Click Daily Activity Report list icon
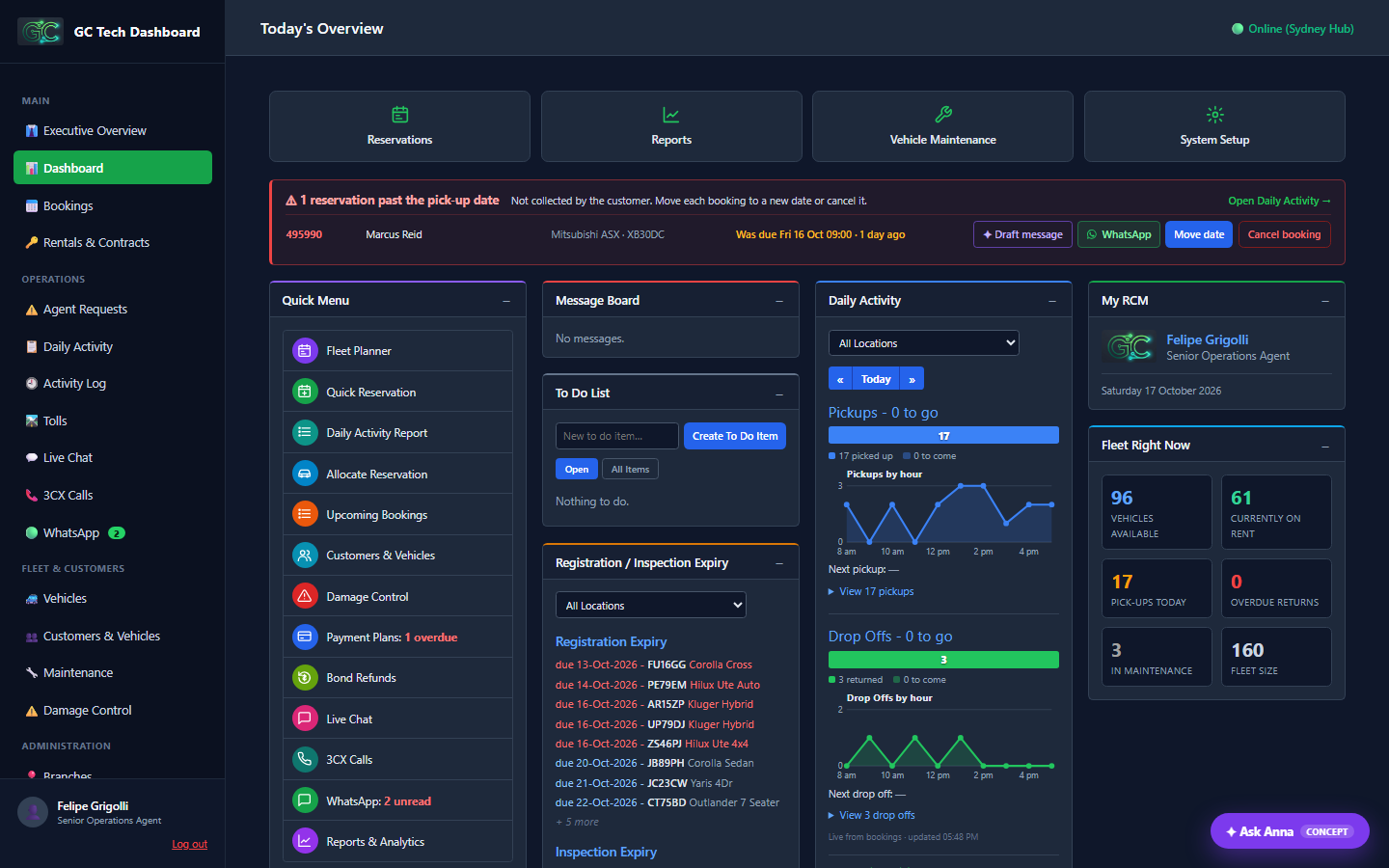 305,433
